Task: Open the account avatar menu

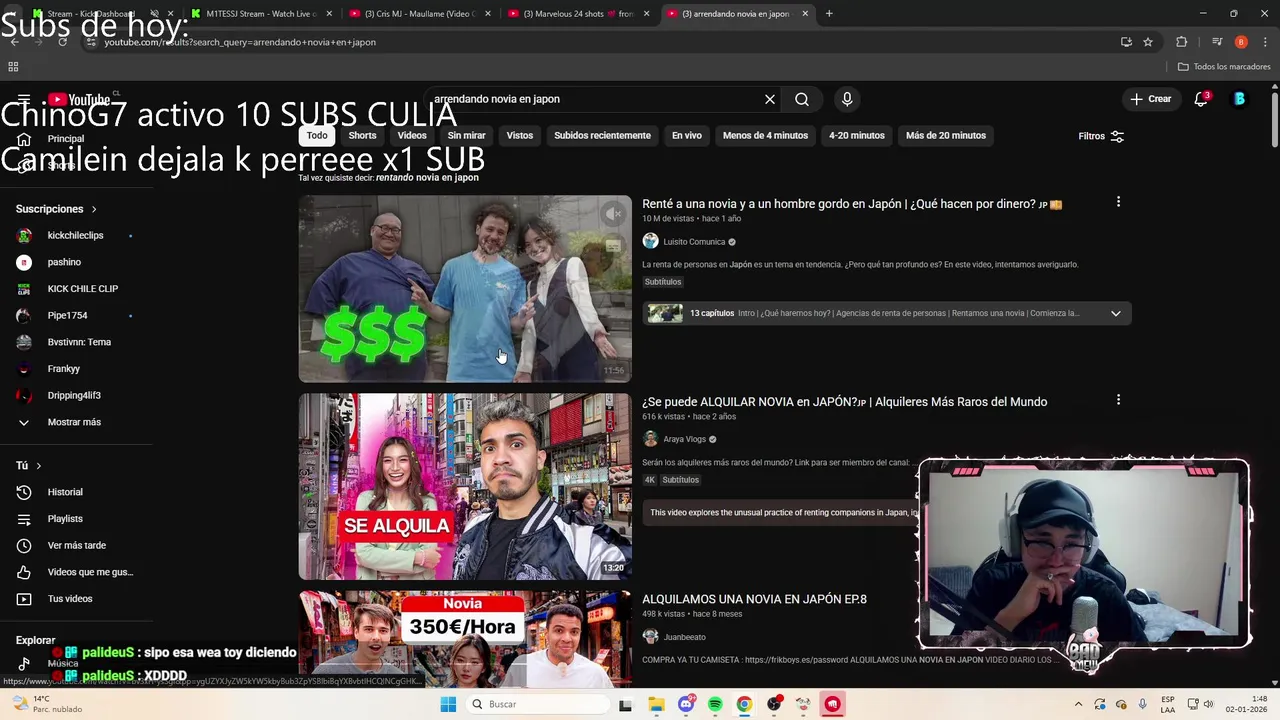Action: pyautogui.click(x=1240, y=99)
